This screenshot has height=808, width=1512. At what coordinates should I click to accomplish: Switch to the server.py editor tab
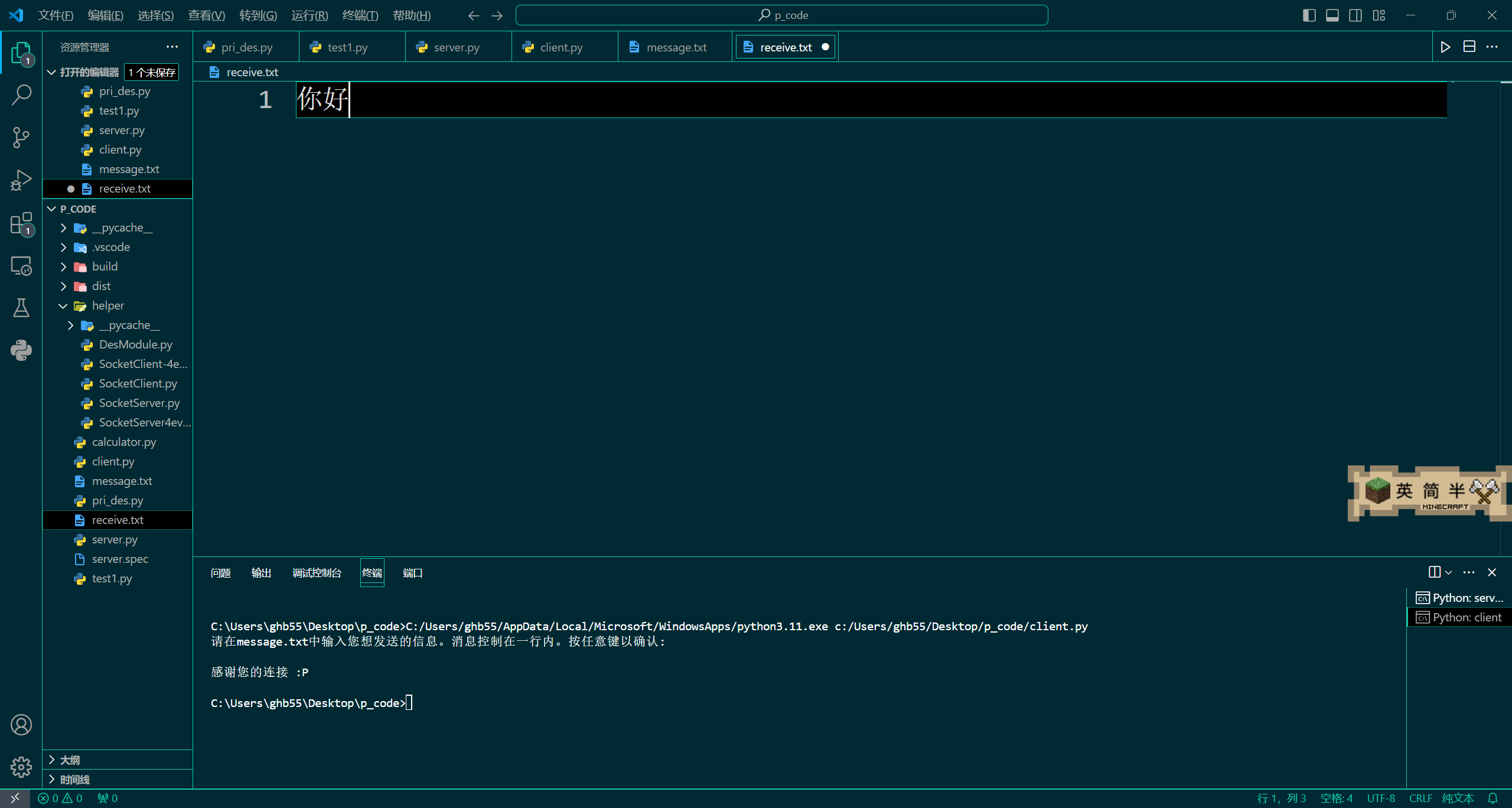(458, 47)
